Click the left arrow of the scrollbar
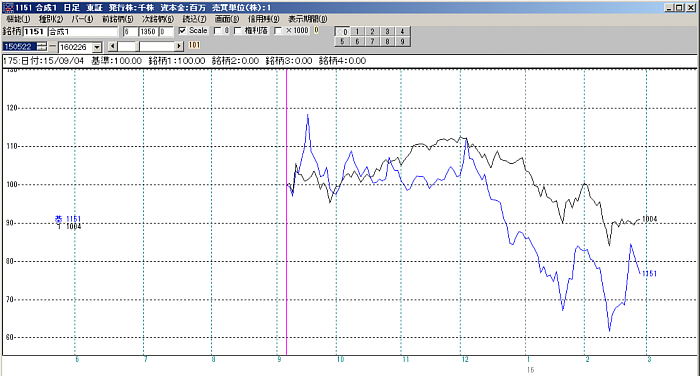This screenshot has height=376, width=700. (x=112, y=46)
